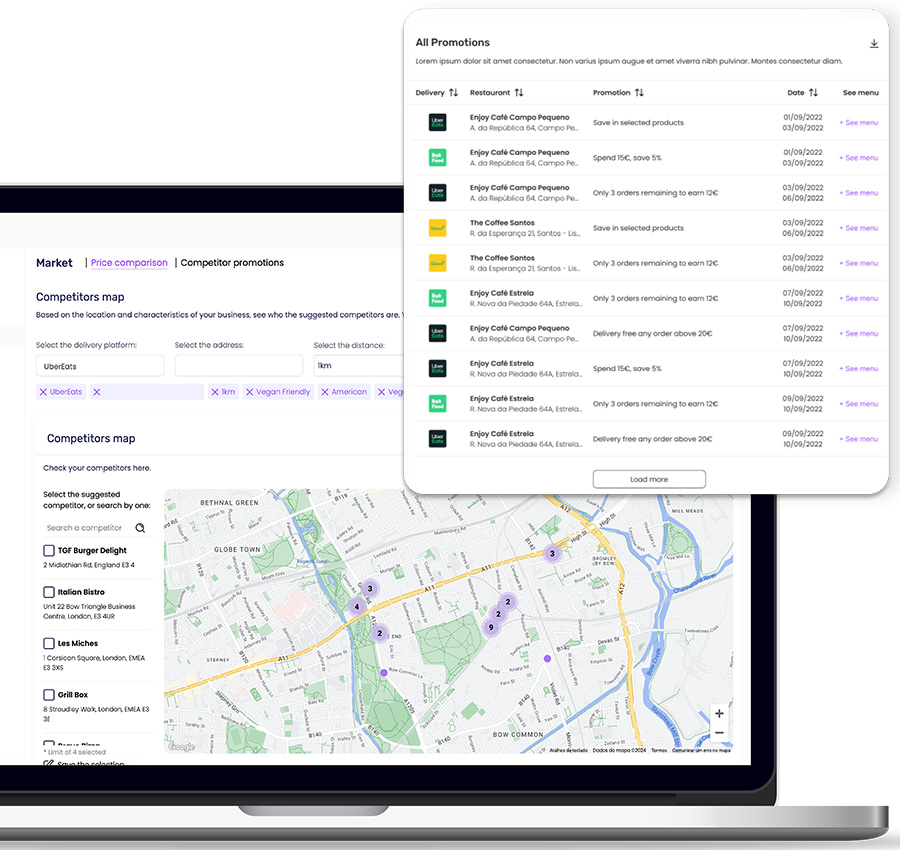Tick the TGF Burger Delight checkbox
The height and width of the screenshot is (850, 900).
tap(49, 550)
